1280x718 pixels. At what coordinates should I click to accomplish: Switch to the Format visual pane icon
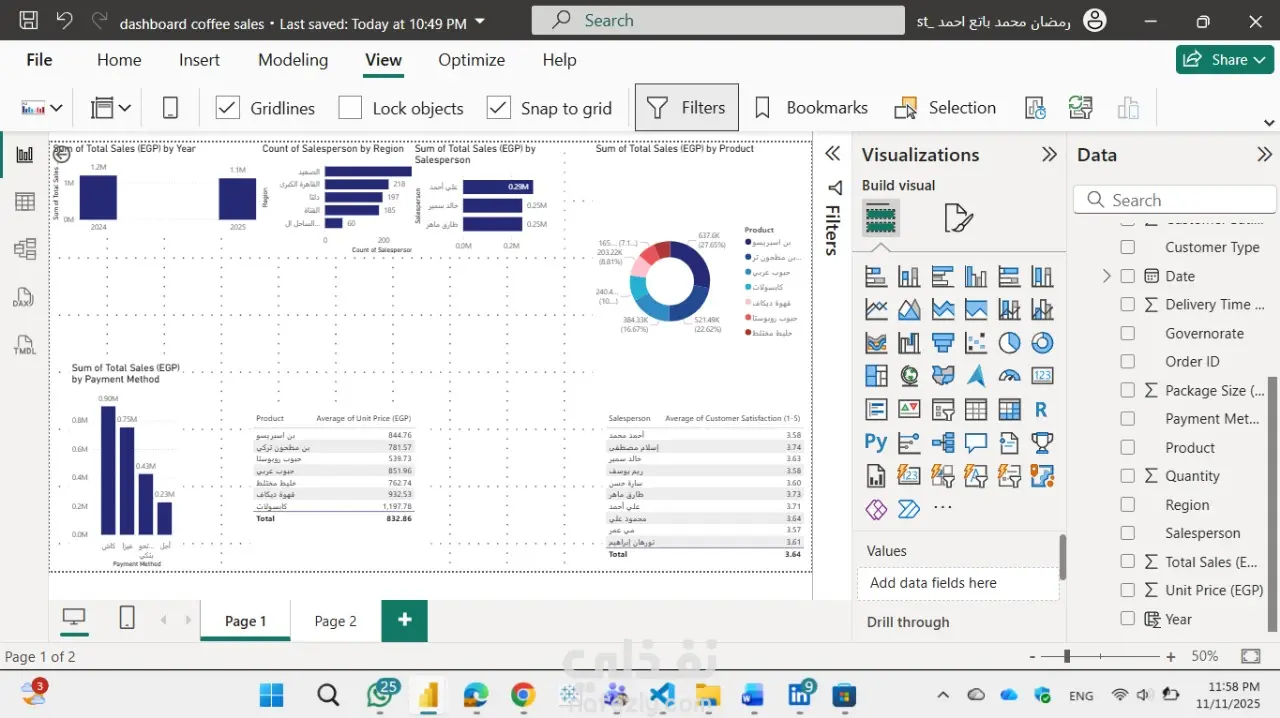[958, 218]
